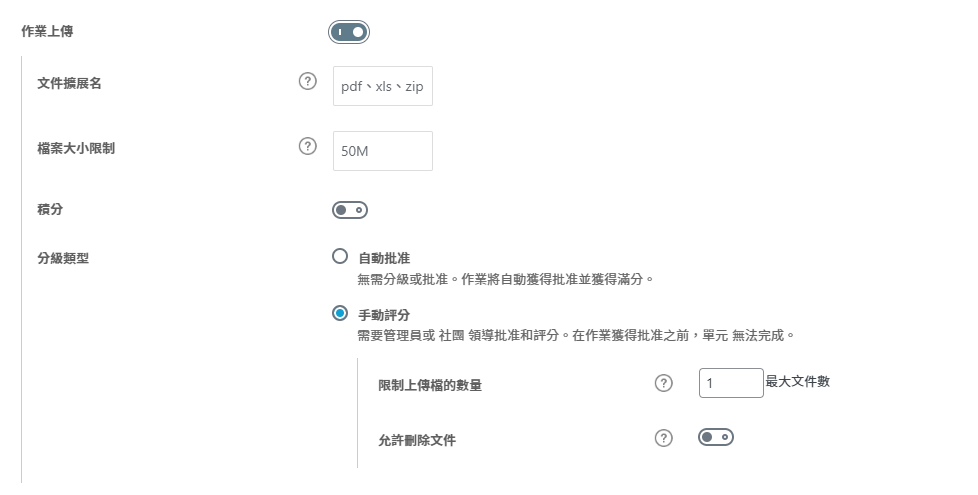Click the 文件擴展名 field label
The width and height of the screenshot is (978, 495).
pyautogui.click(x=69, y=83)
